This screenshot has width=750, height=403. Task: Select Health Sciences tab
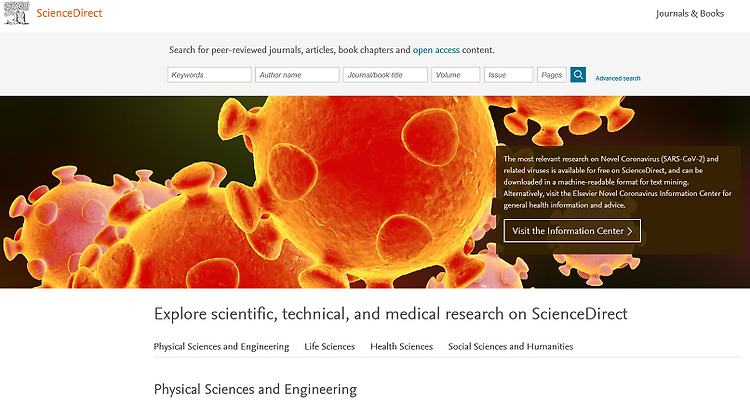401,347
